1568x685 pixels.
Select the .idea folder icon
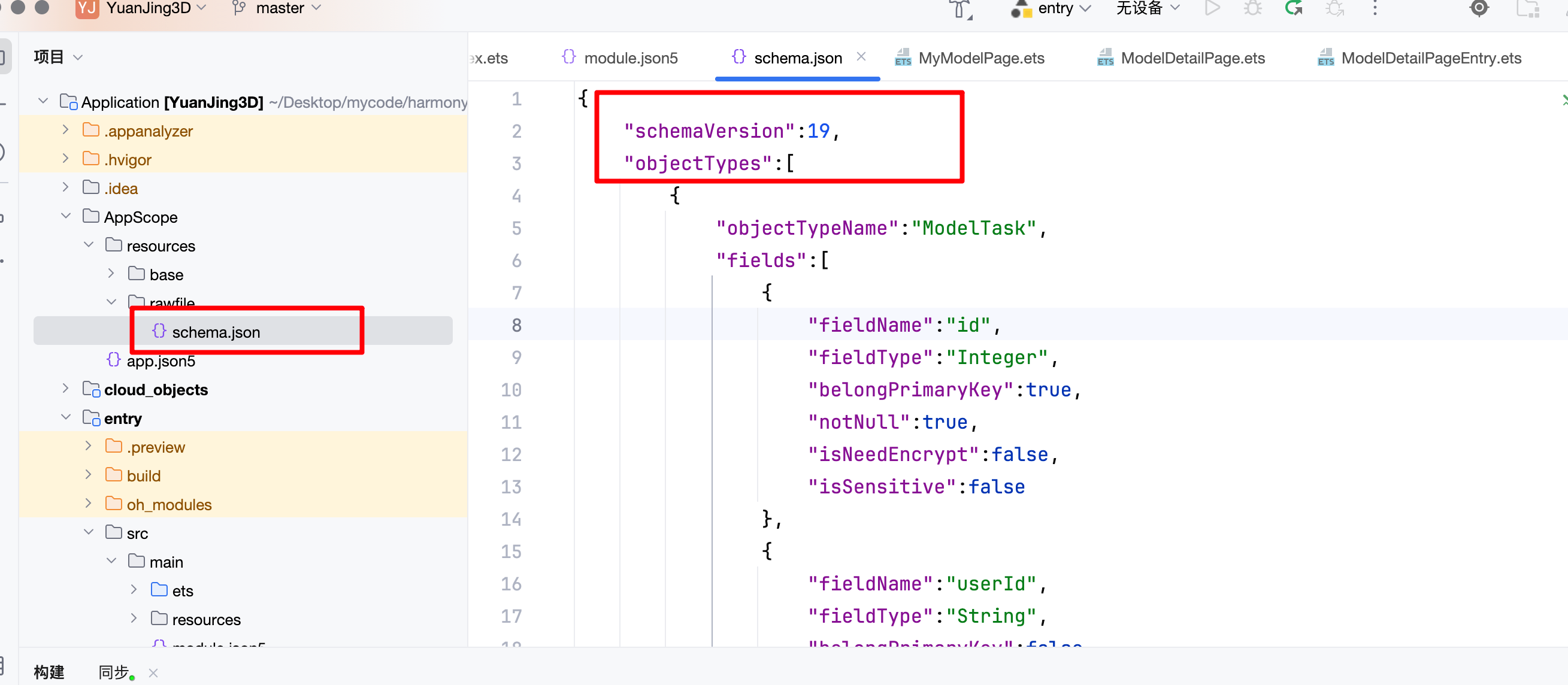click(x=90, y=187)
